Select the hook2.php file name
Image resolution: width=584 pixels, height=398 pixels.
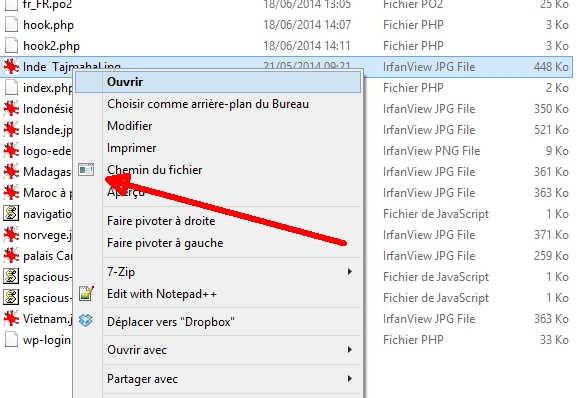[x=51, y=46]
